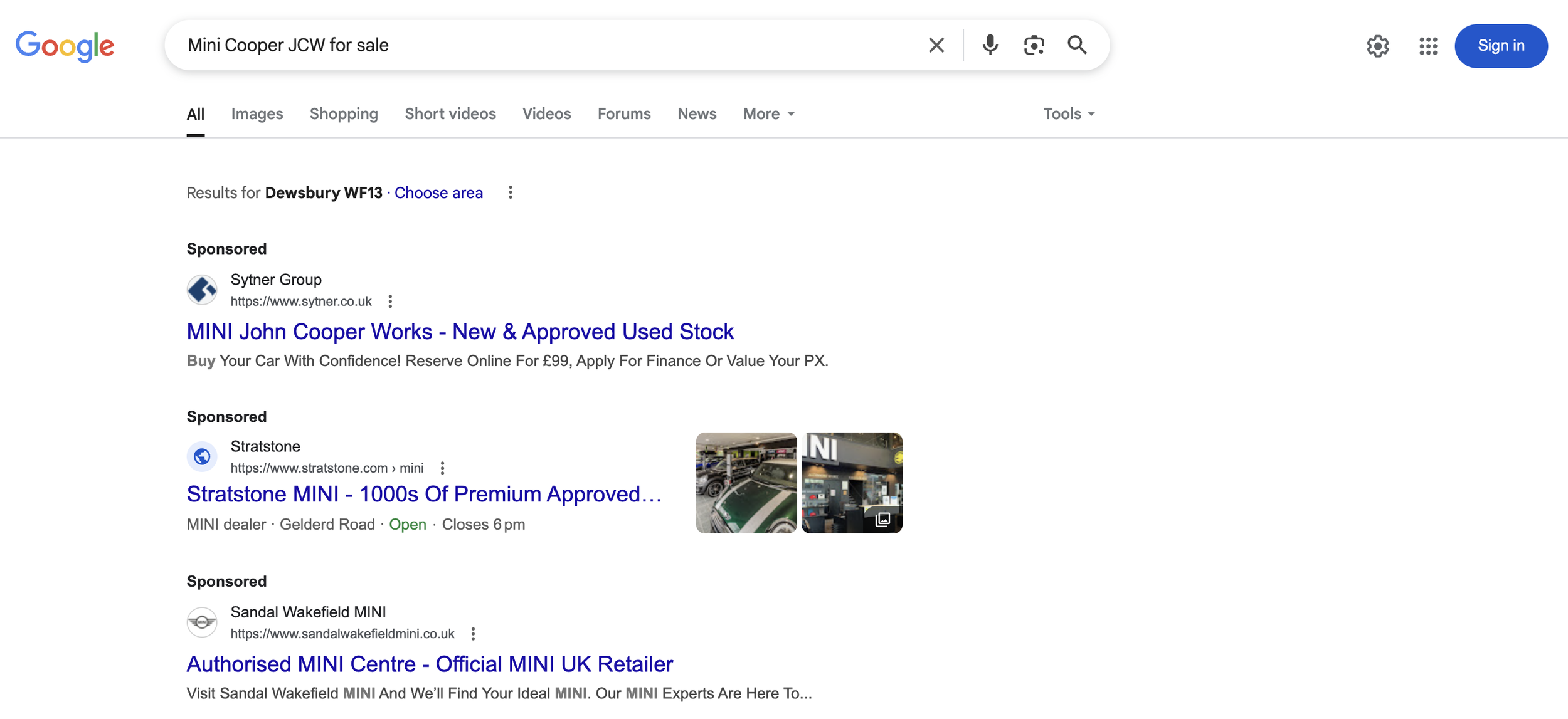Open Stratstone MINI 1000s Of Premium Approved link
The width and height of the screenshot is (1568, 719).
424,495
